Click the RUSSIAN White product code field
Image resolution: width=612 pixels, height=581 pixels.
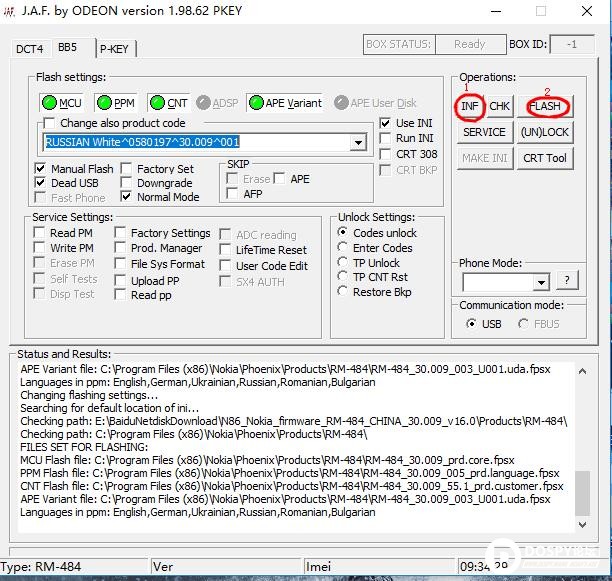[x=197, y=142]
